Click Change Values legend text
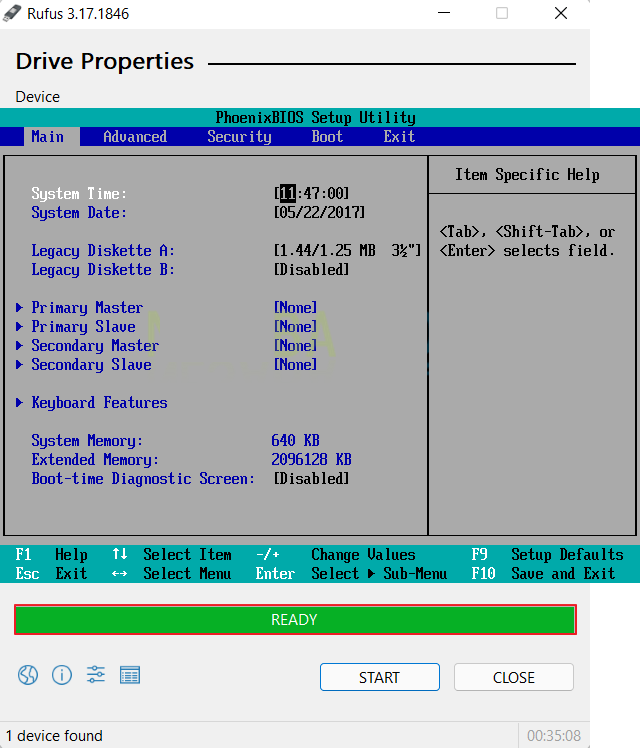The width and height of the screenshot is (640, 748). point(363,555)
